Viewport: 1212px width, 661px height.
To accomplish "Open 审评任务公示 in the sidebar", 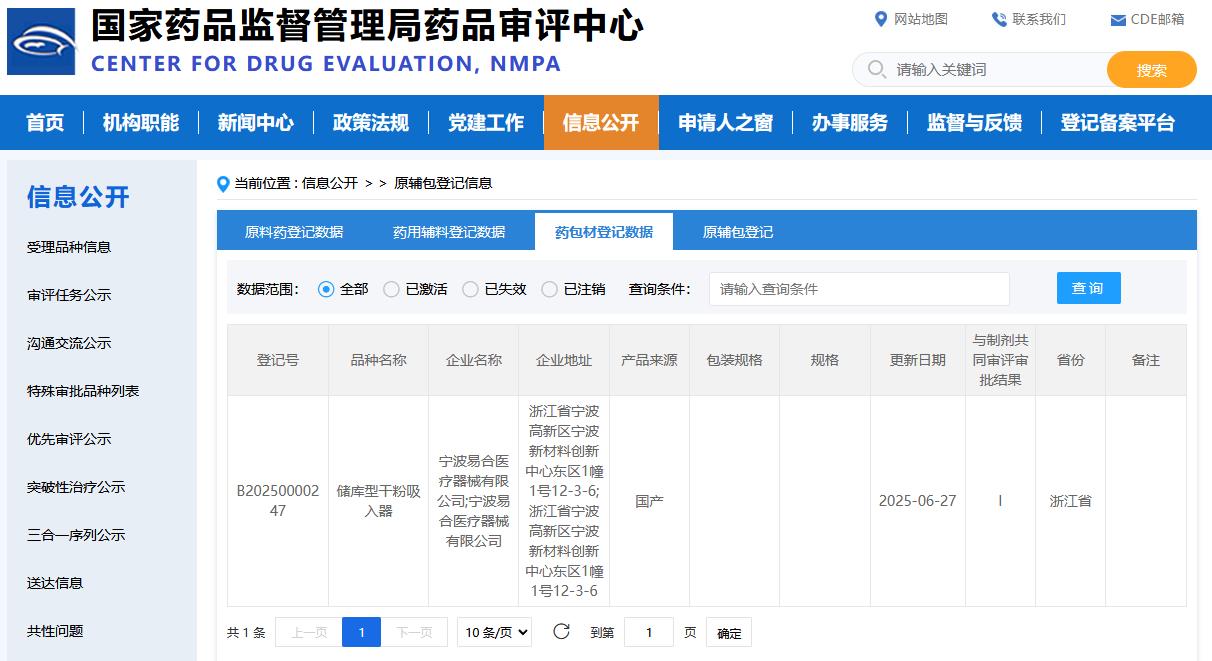I will (x=69, y=295).
